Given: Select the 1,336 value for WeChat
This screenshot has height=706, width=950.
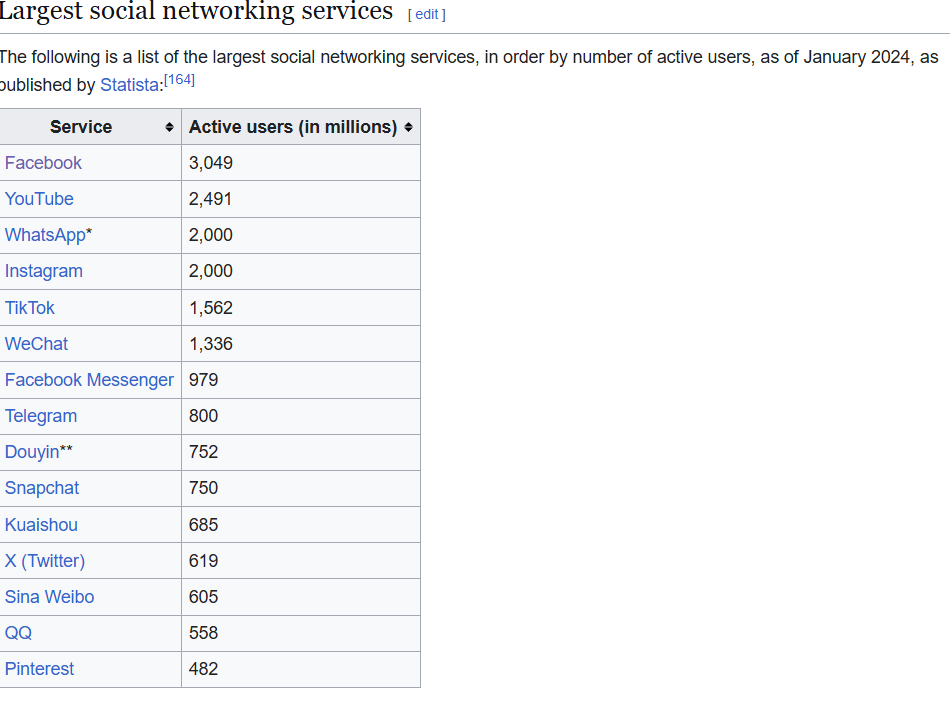Looking at the screenshot, I should [211, 344].
